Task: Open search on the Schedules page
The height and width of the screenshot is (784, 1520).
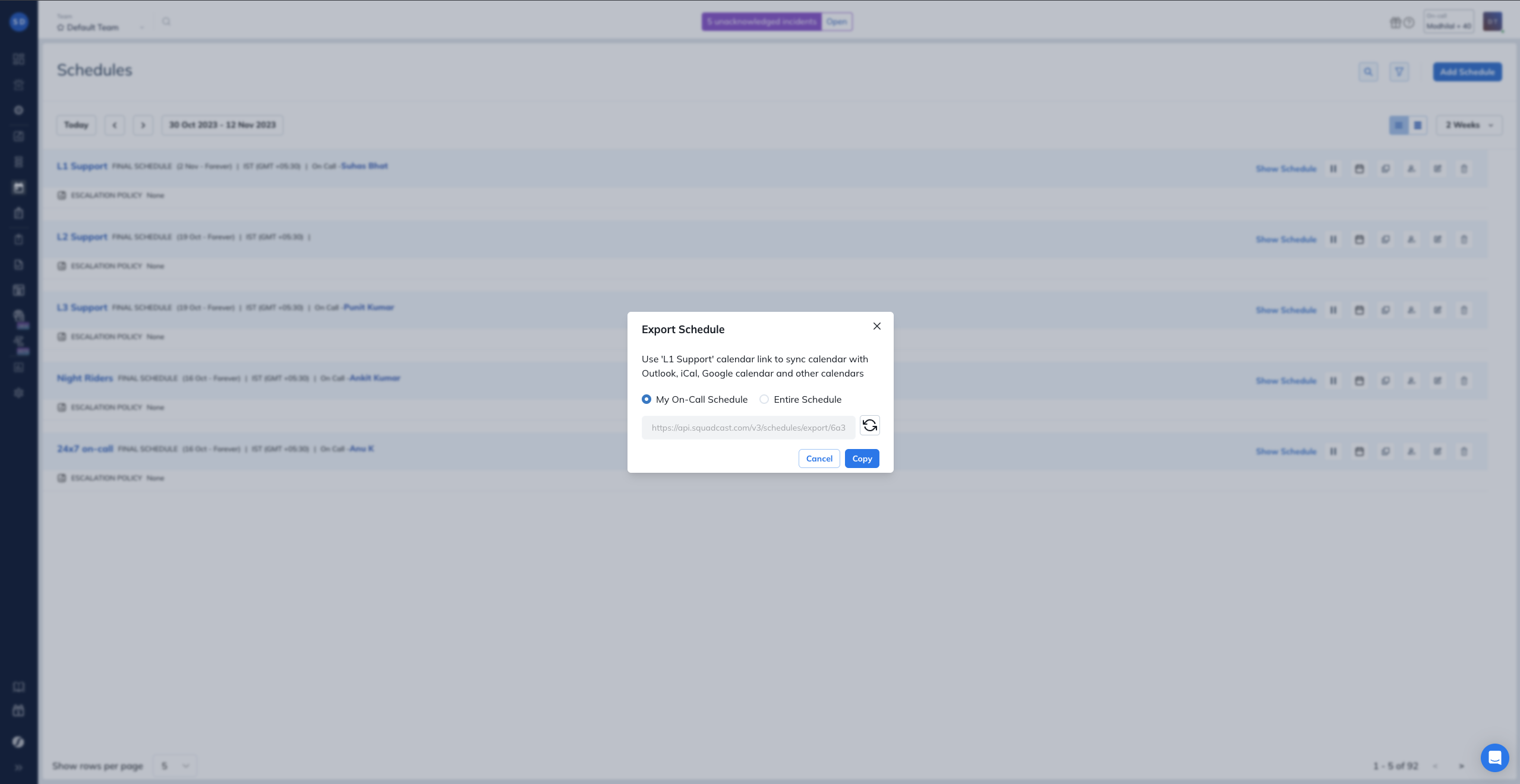Action: (1368, 72)
